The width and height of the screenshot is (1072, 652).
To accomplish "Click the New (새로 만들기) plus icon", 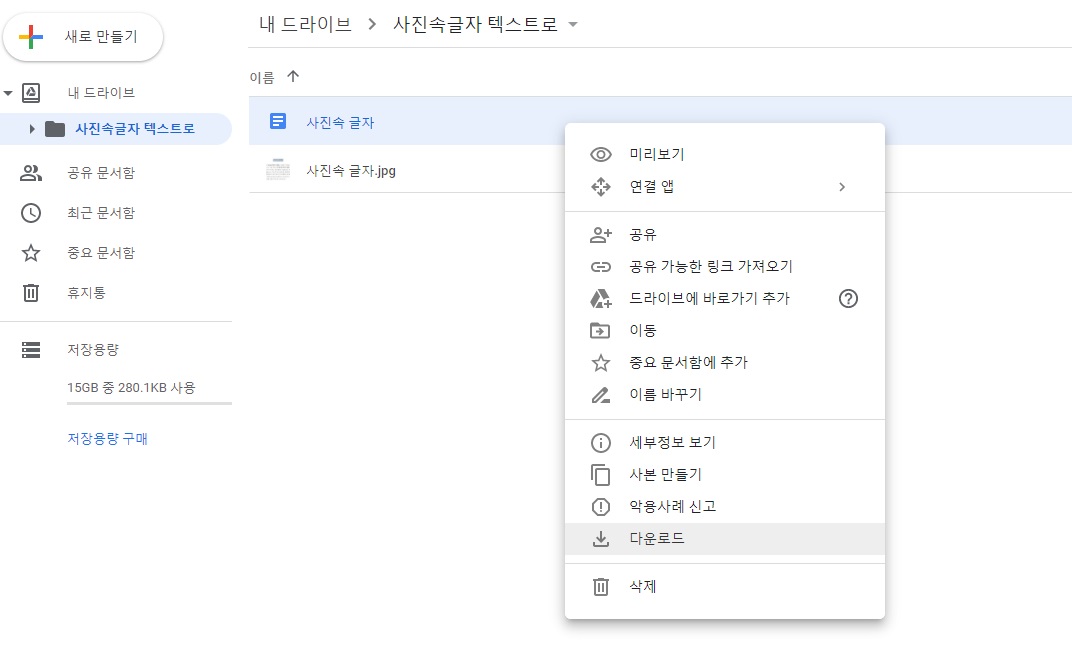I will click(x=29, y=36).
